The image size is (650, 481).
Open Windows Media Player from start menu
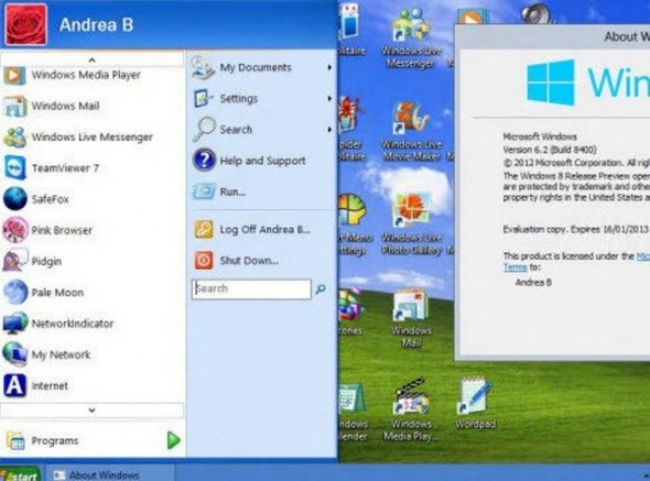(x=85, y=75)
